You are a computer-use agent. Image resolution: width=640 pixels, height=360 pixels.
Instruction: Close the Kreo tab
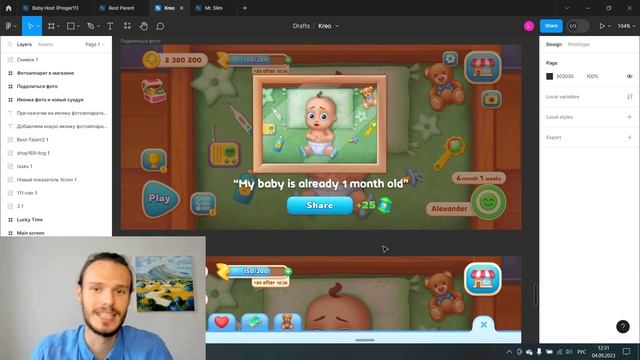pyautogui.click(x=182, y=8)
